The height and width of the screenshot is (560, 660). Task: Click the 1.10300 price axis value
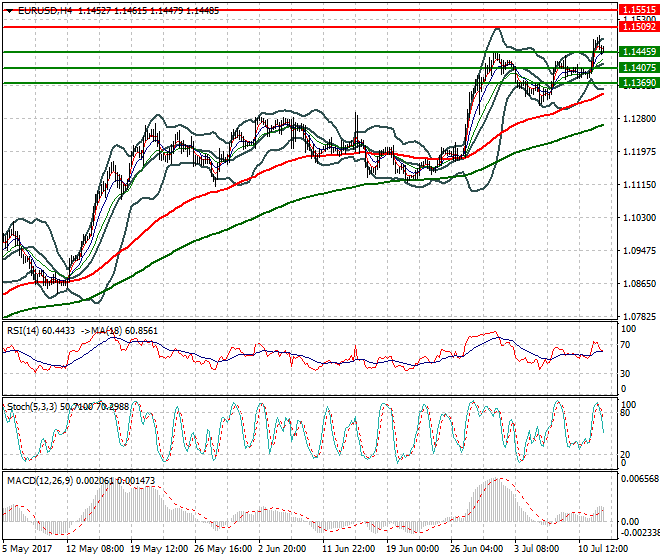coord(639,218)
